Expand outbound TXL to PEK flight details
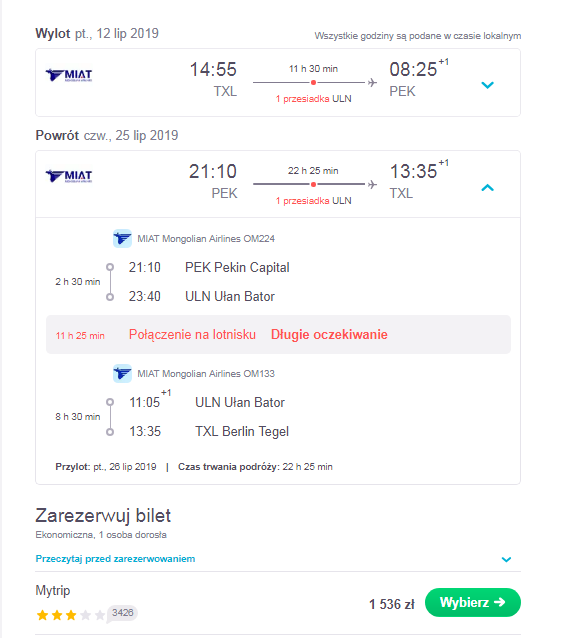579x638 pixels. click(487, 85)
